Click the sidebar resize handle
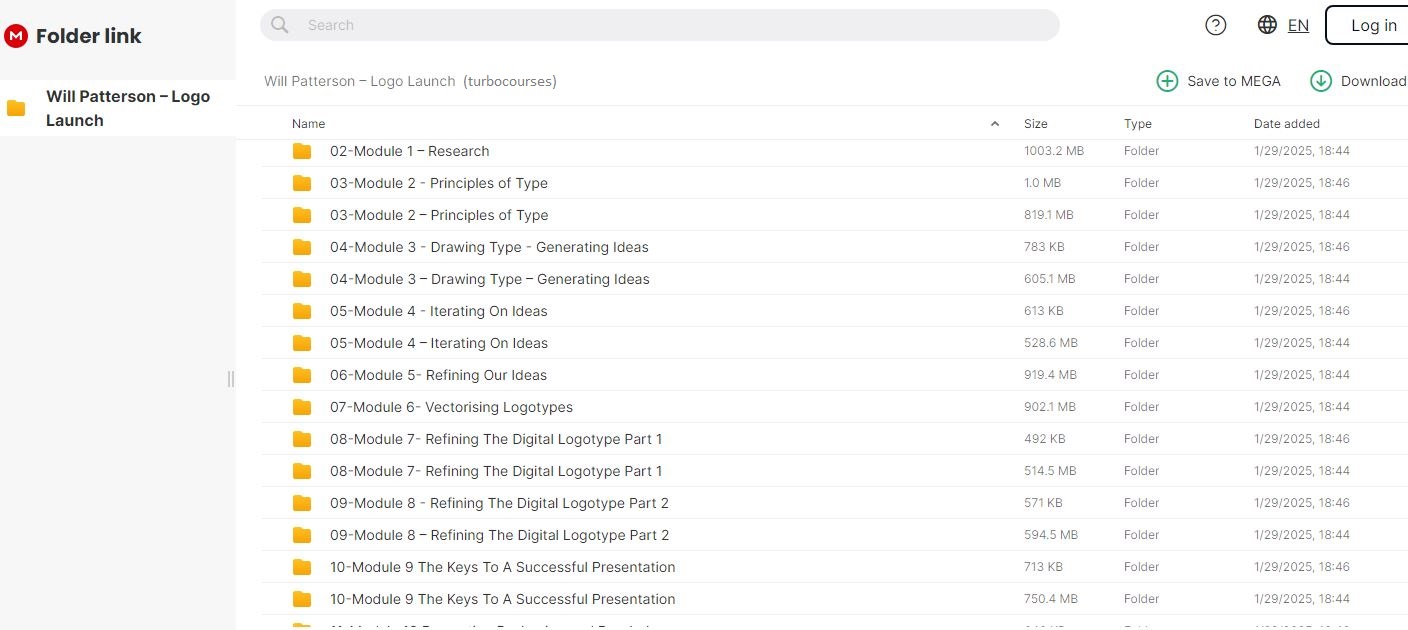 (x=231, y=378)
